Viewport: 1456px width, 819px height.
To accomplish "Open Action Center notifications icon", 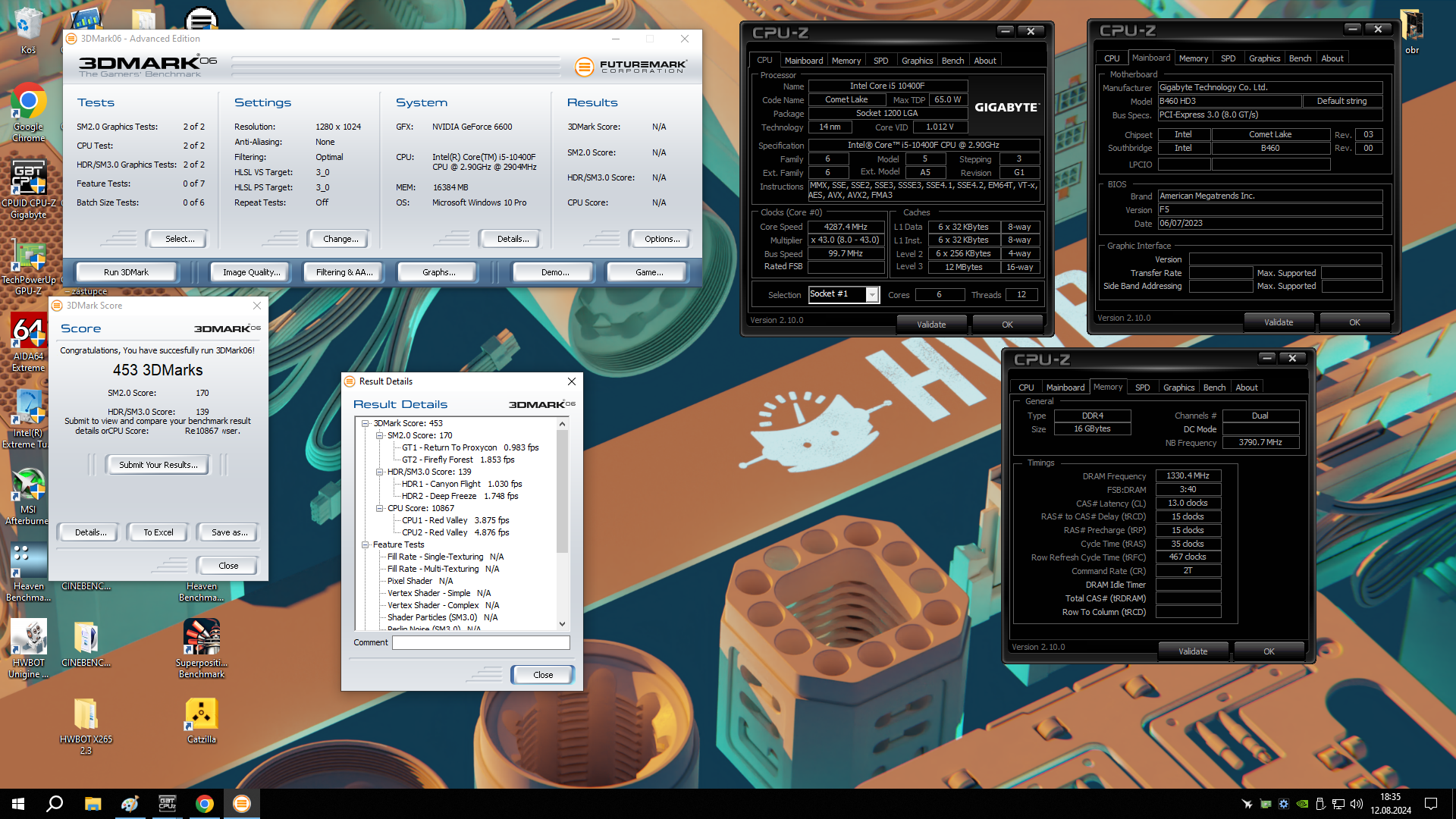I will [1431, 804].
